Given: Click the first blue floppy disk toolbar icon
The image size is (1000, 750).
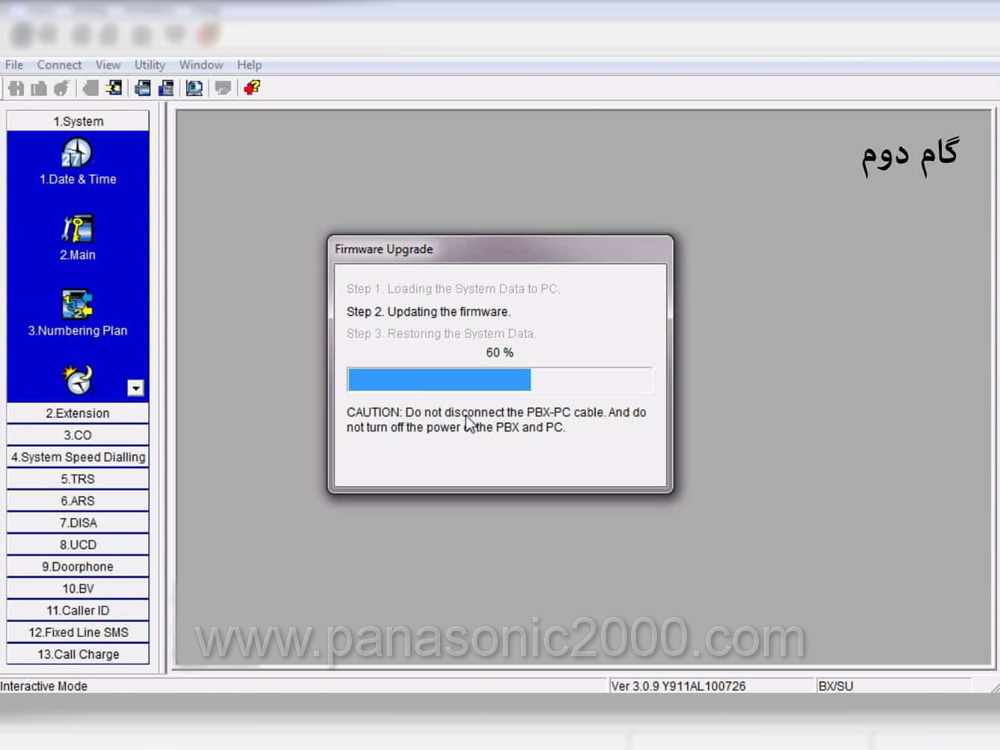Looking at the screenshot, I should point(143,88).
